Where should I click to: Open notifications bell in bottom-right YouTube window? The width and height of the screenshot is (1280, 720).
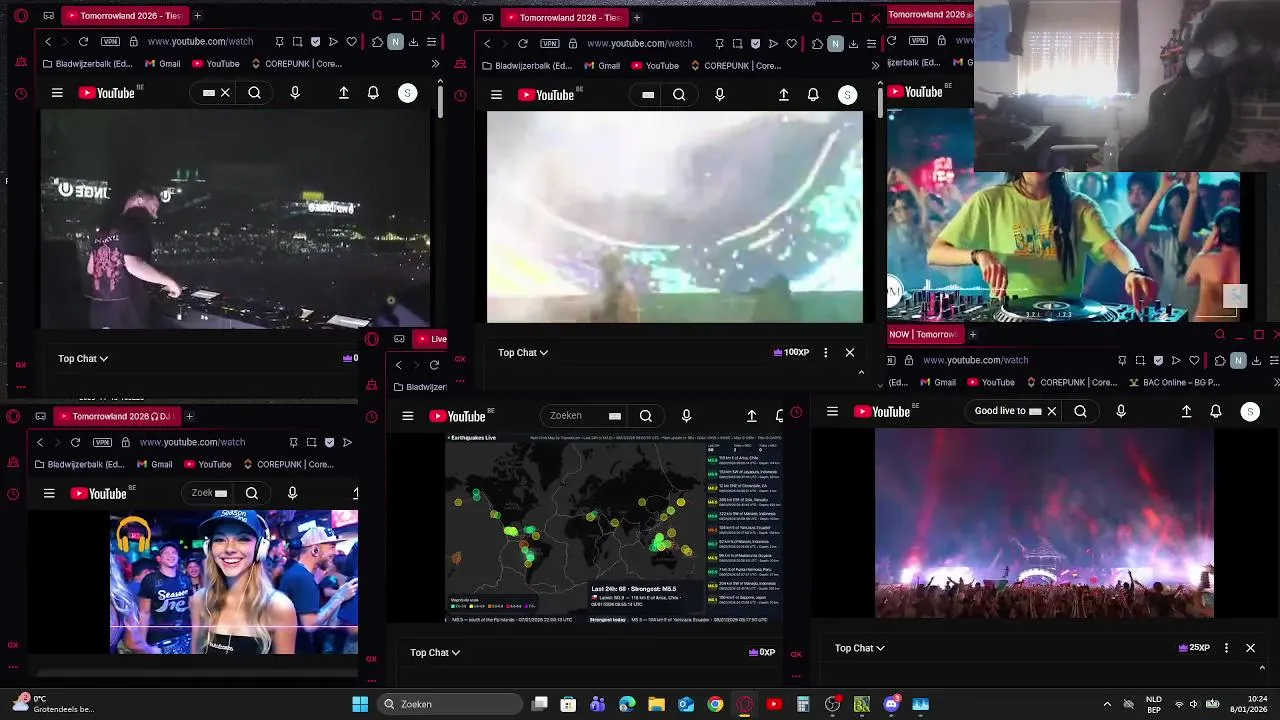click(1216, 411)
